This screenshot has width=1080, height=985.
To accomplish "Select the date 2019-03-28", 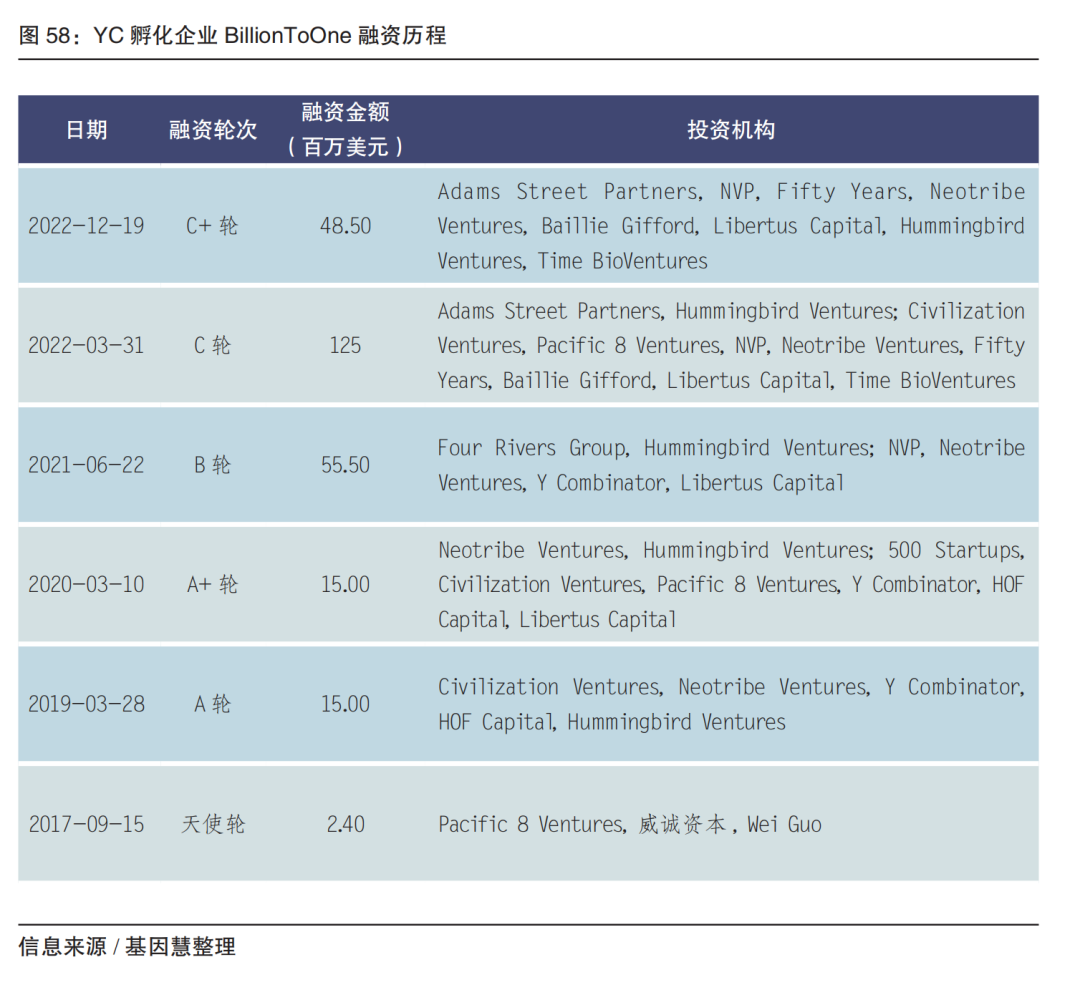I will 86,704.
